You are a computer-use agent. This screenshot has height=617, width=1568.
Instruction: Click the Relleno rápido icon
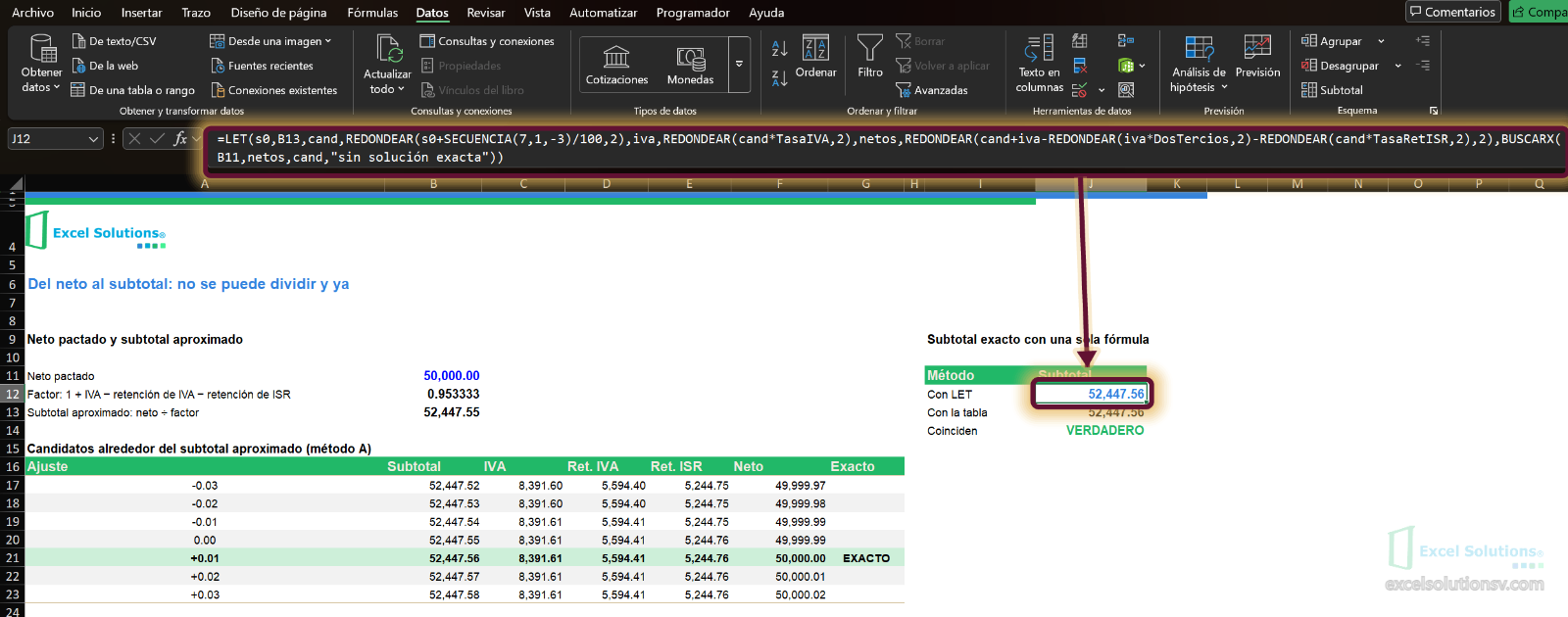(1080, 41)
